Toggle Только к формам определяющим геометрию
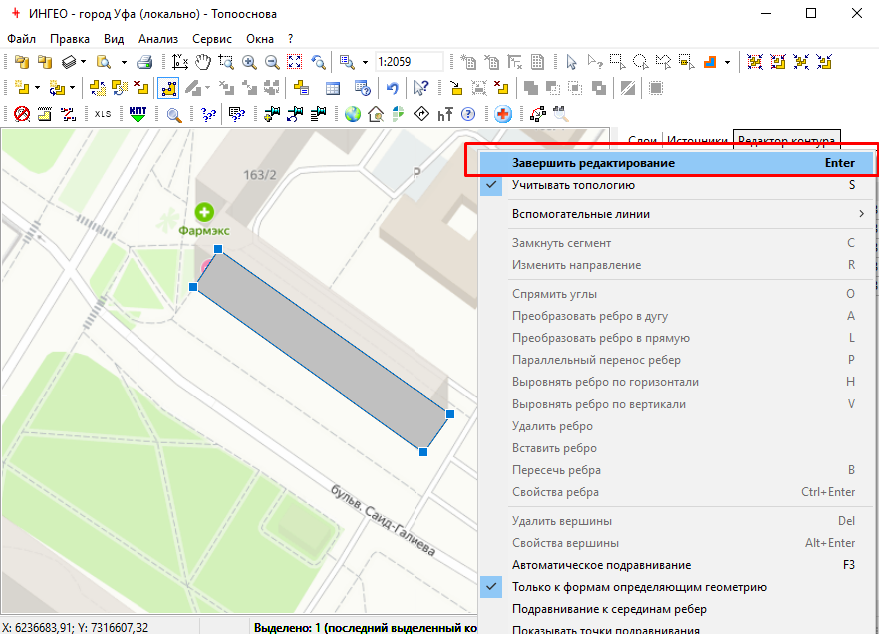Viewport: 879px width, 634px height. (x=676, y=587)
